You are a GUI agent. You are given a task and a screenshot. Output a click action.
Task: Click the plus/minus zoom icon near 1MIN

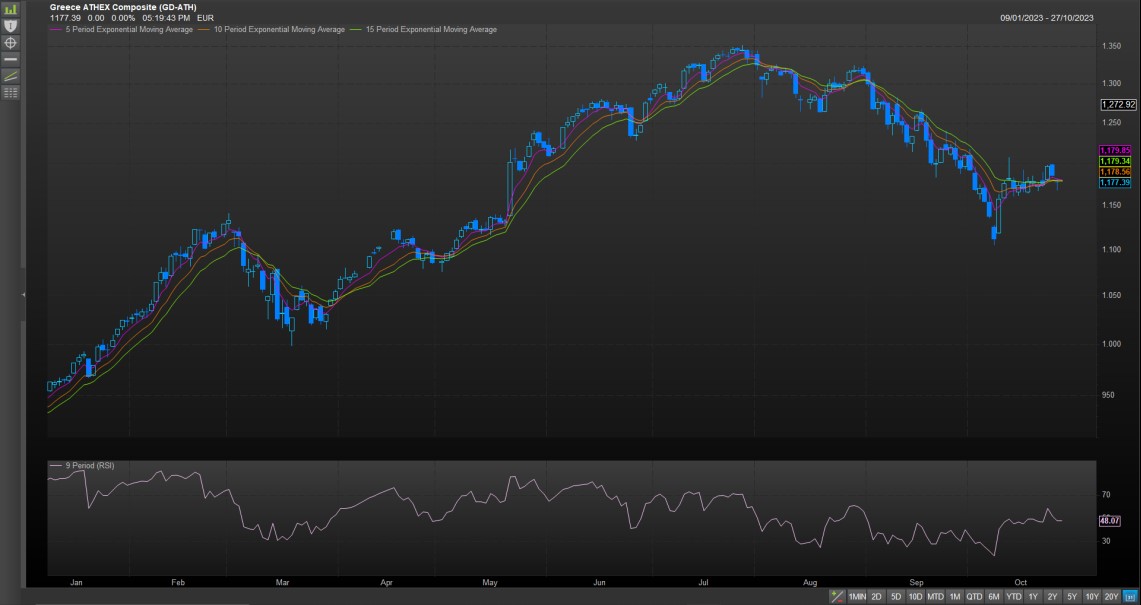coord(838,597)
